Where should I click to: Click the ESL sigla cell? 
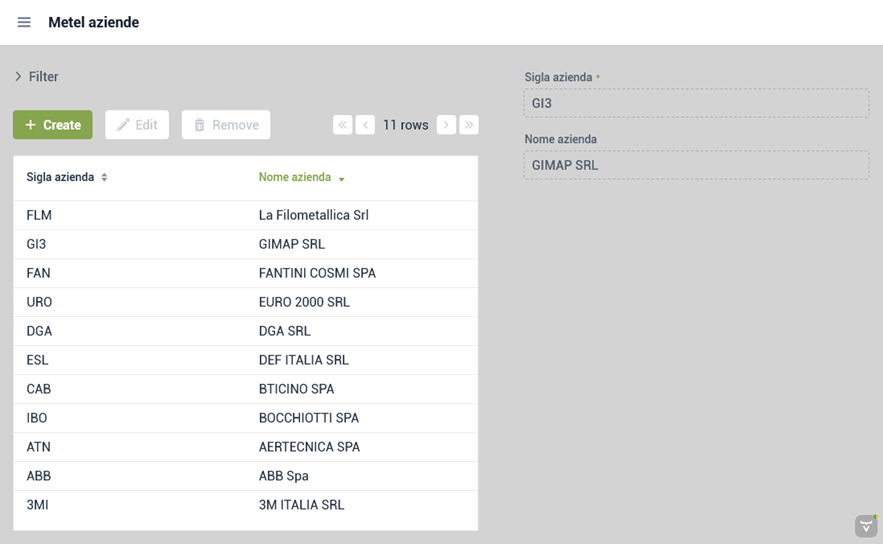coord(37,360)
